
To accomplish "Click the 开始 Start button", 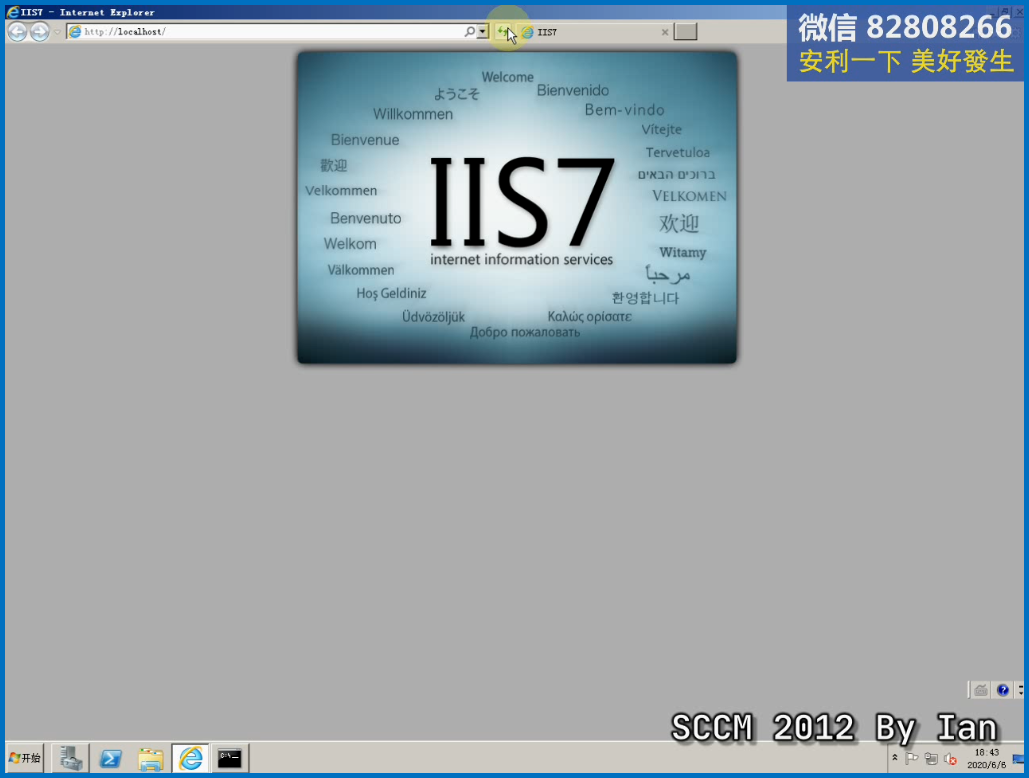I will 25,758.
